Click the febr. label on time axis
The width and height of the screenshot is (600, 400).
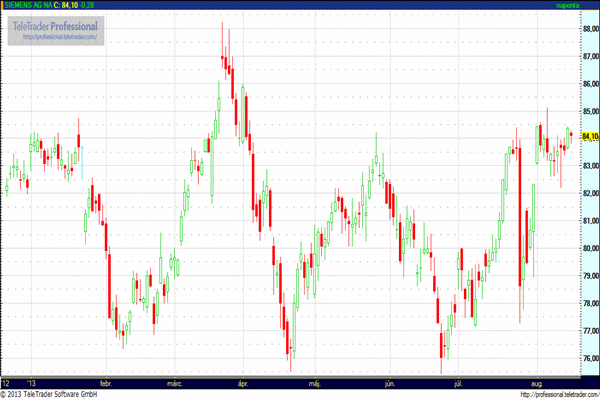click(x=108, y=382)
